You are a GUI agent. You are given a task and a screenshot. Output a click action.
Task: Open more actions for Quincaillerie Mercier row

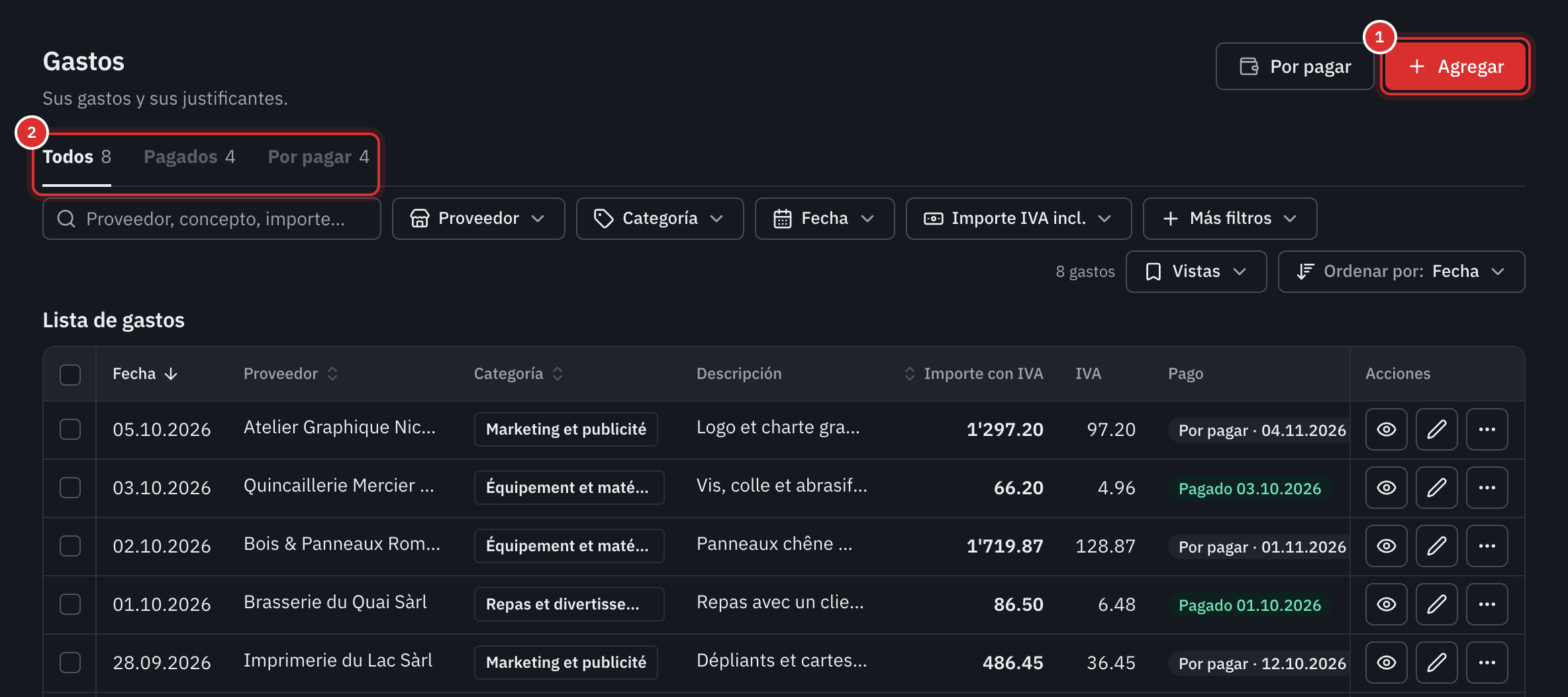tap(1487, 488)
